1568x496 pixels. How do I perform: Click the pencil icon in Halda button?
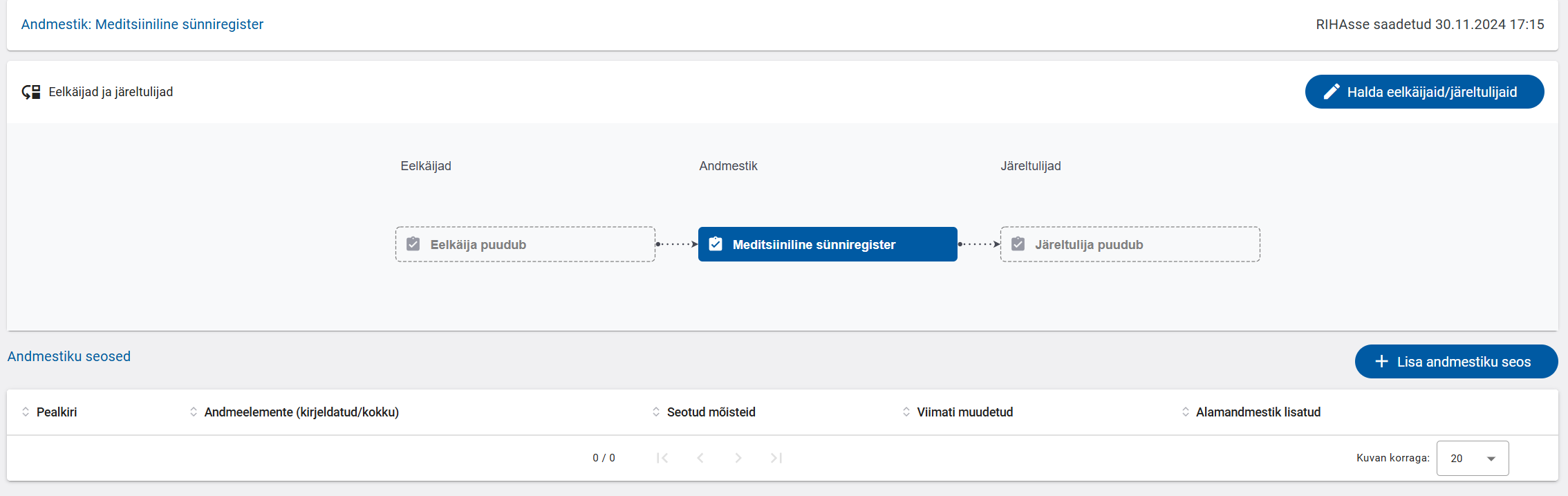pyautogui.click(x=1331, y=92)
